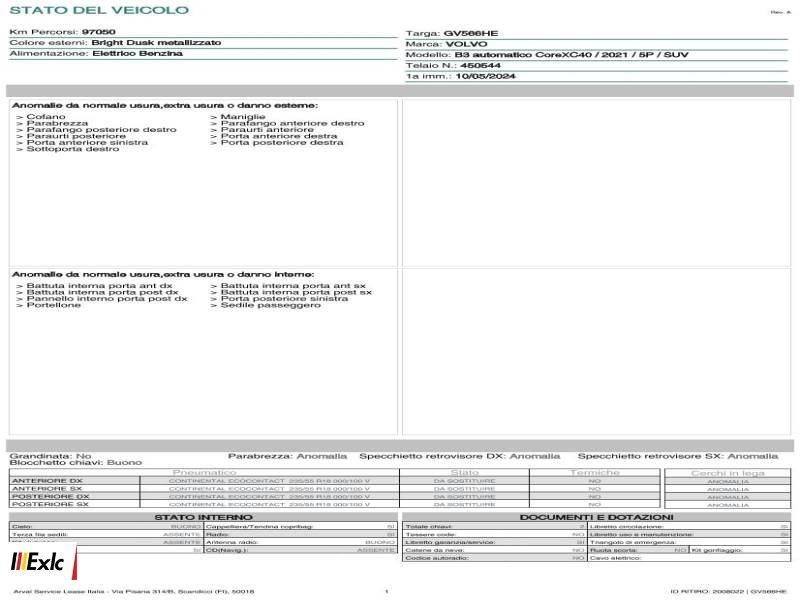Viewport: 800px width, 600px height.
Task: Click 'Parabrezza: Anomalia' status line
Action: (x=287, y=456)
